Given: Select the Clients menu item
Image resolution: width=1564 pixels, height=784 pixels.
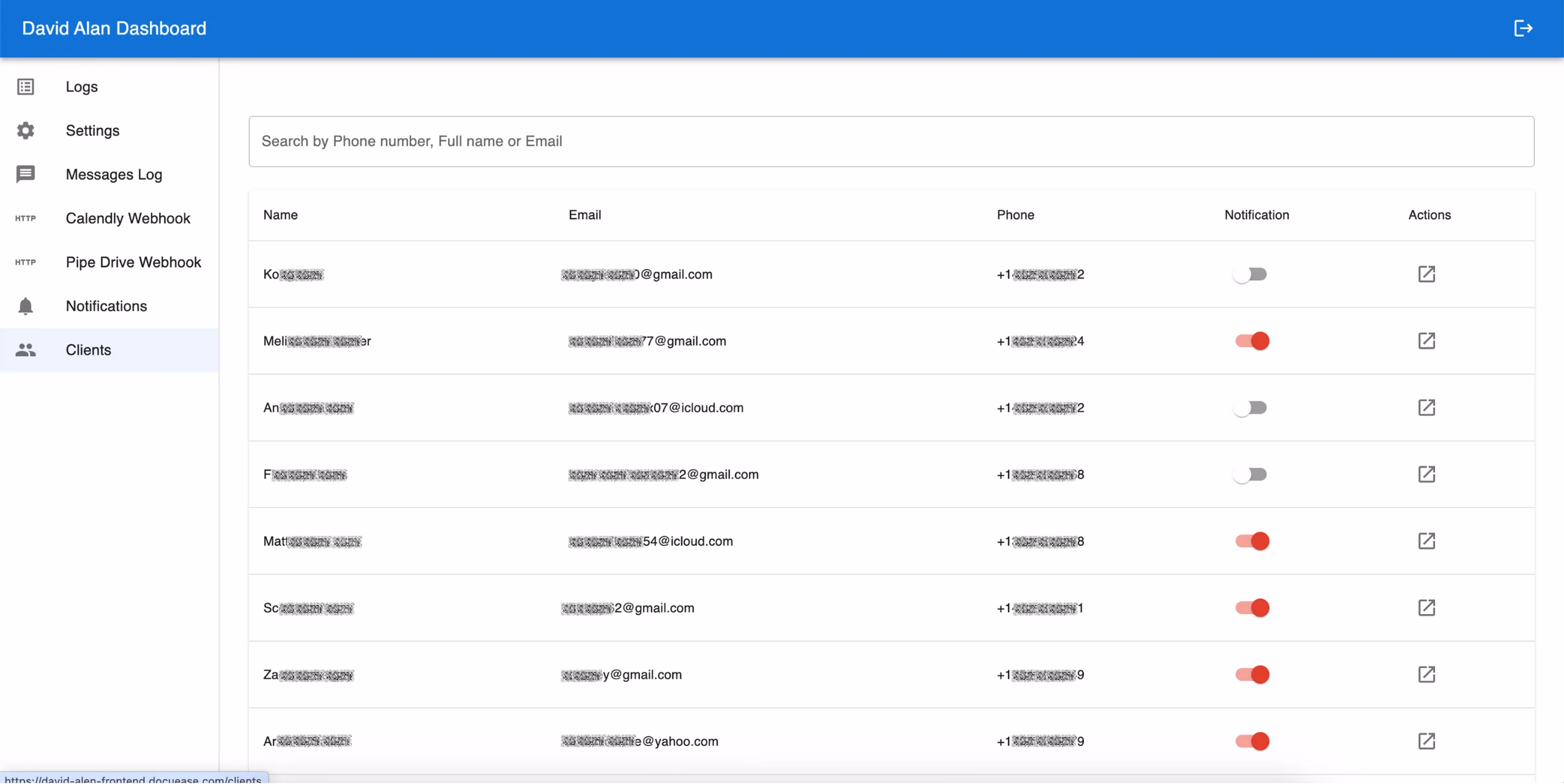Looking at the screenshot, I should coord(110,350).
